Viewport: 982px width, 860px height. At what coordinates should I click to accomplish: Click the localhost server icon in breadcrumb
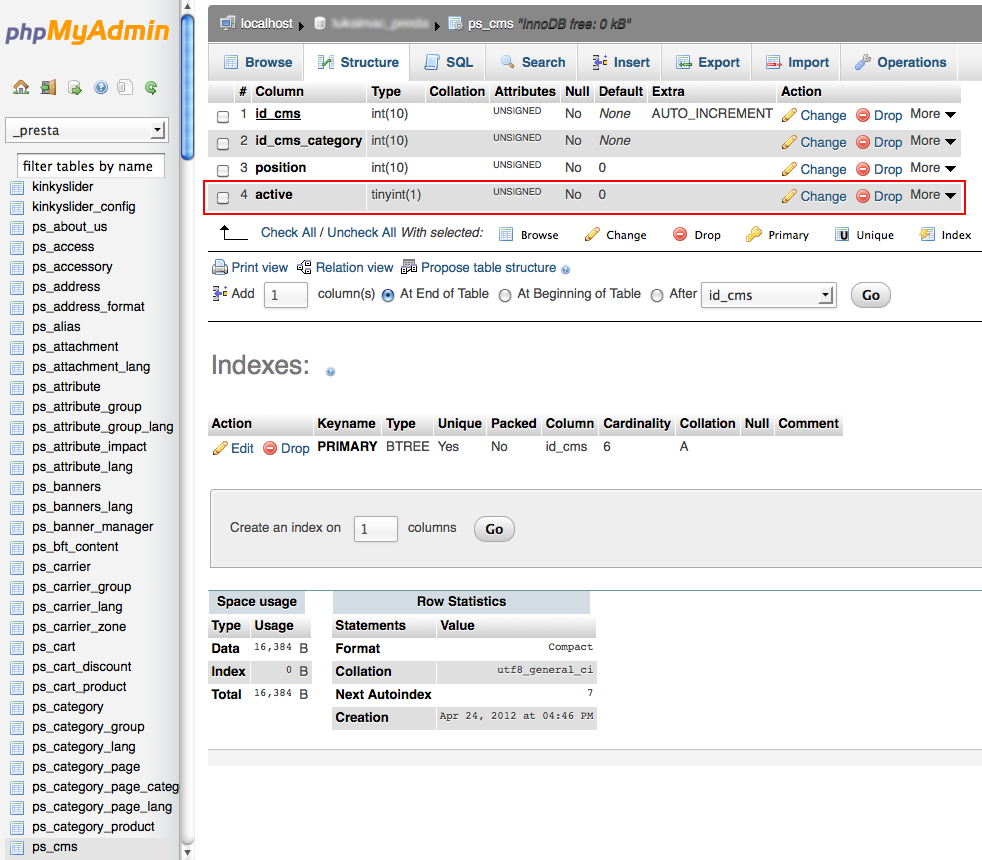tap(228, 24)
